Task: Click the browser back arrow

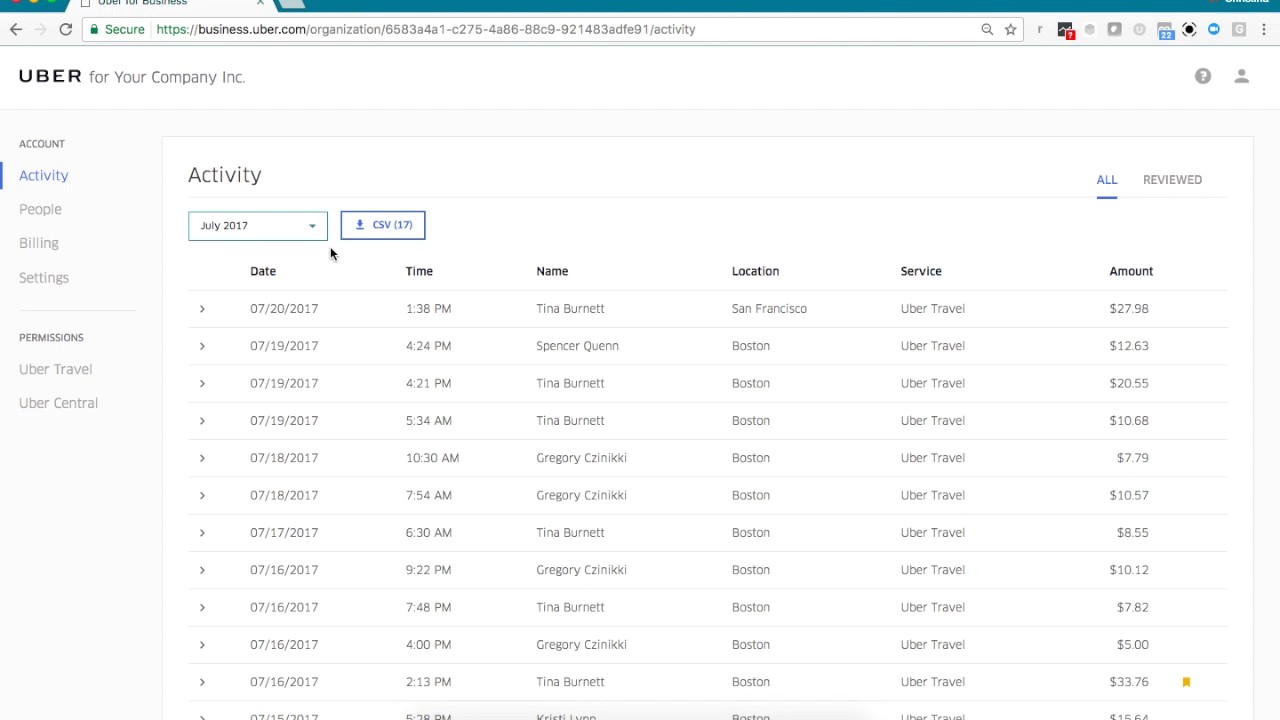Action: pos(16,29)
